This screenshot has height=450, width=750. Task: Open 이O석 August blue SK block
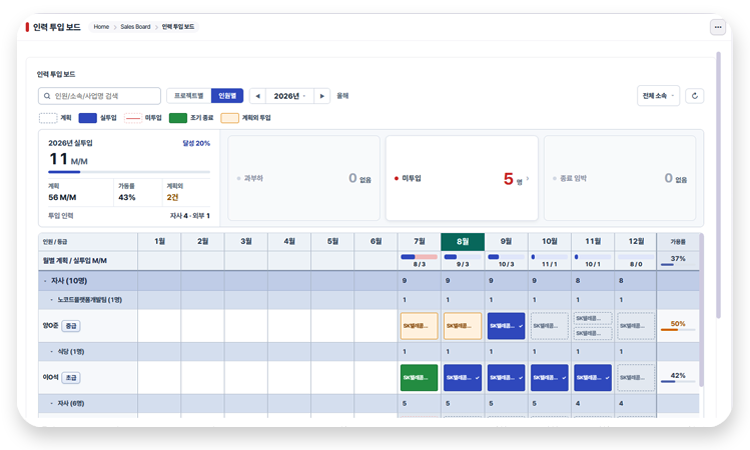tap(463, 377)
